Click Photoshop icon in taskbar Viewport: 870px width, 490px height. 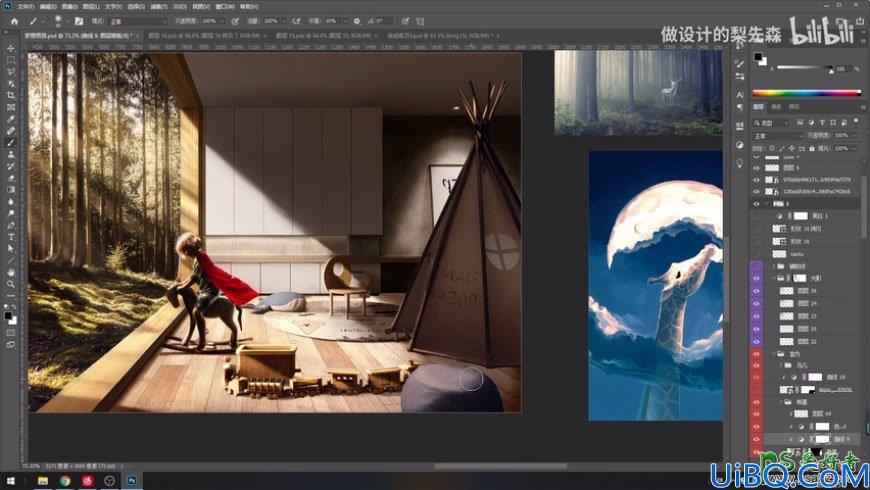(132, 481)
